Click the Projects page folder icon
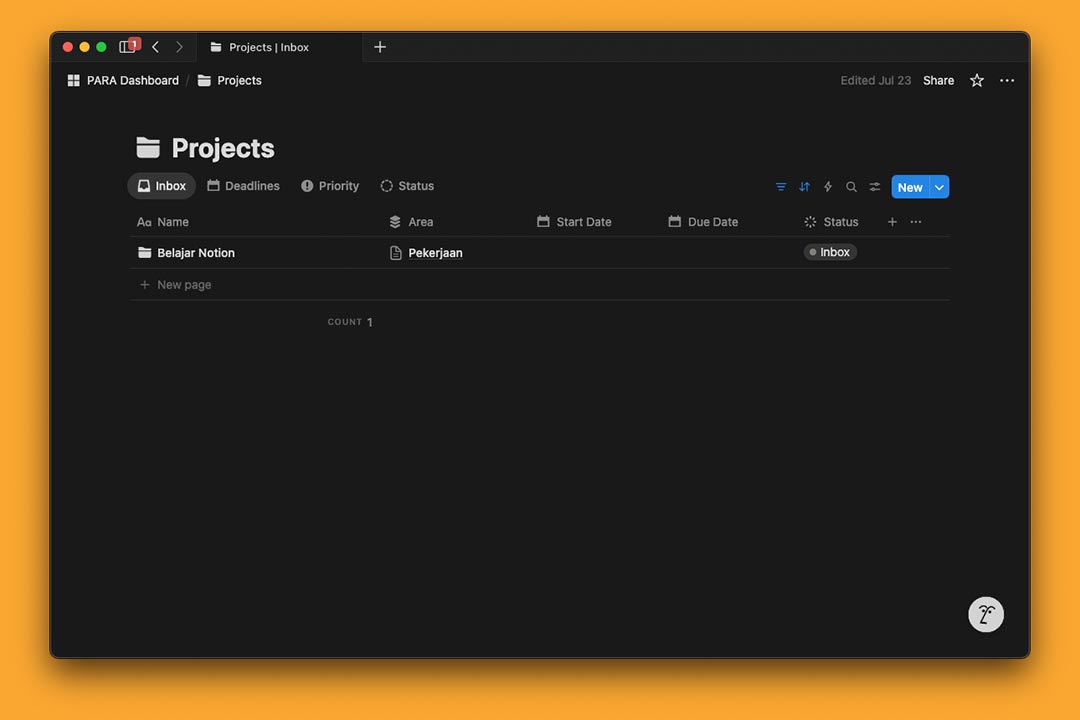 click(147, 147)
